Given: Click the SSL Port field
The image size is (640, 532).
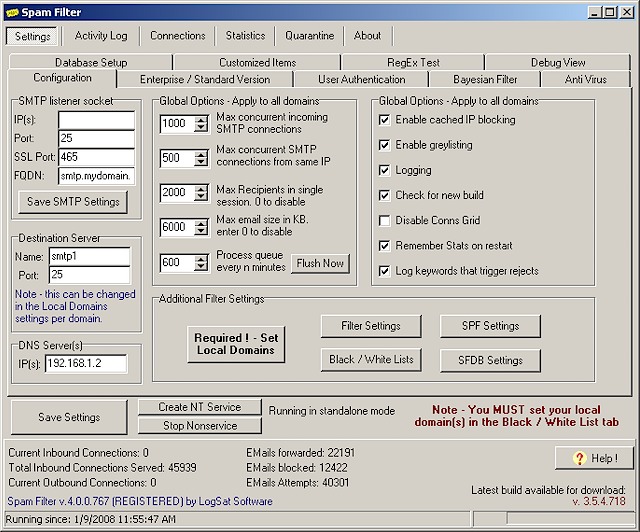Looking at the screenshot, I should [x=96, y=157].
